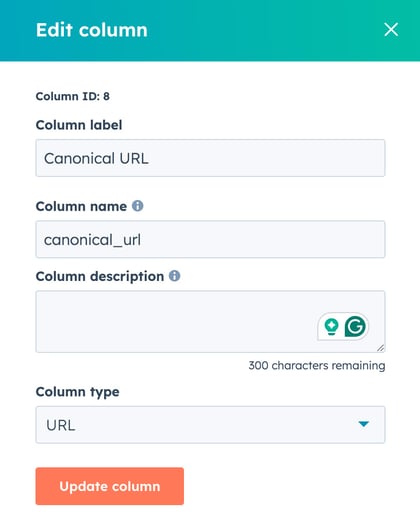Image resolution: width=420 pixels, height=525 pixels.
Task: Click the Update column button
Action: coord(110,486)
